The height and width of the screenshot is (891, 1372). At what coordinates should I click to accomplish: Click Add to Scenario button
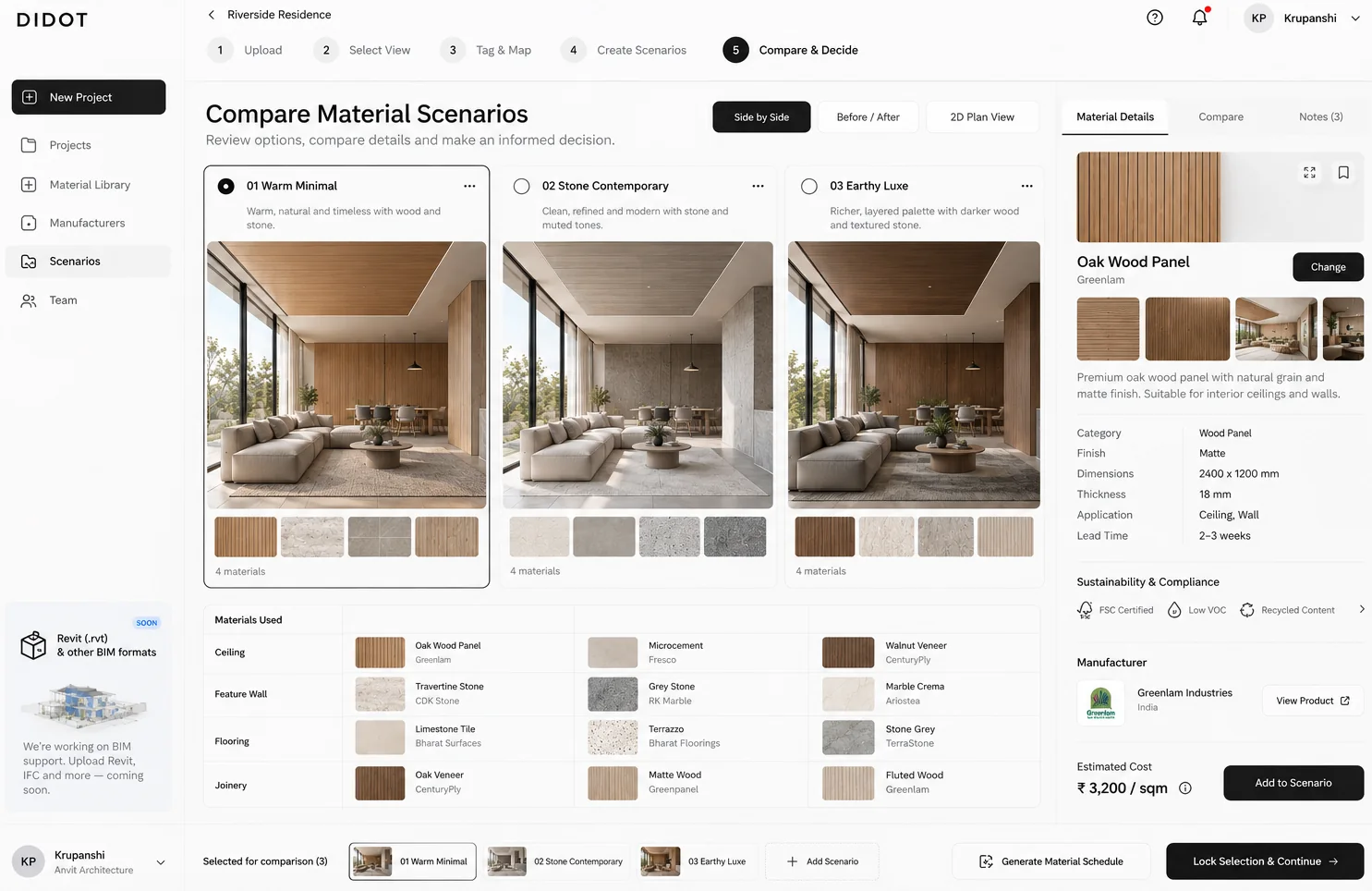coord(1293,783)
